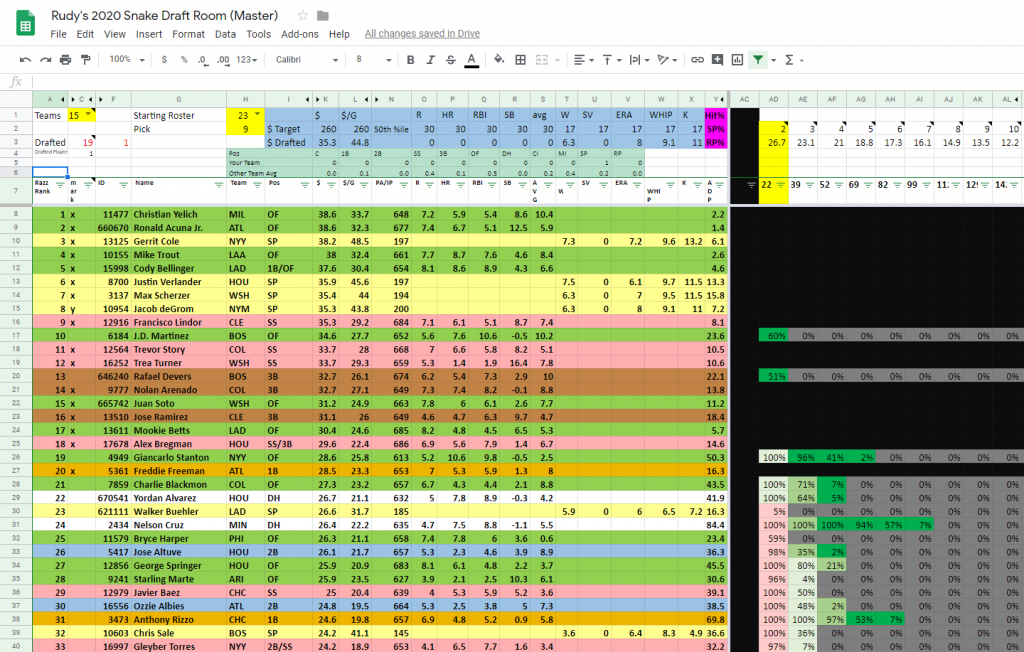Move document using the folder icon
This screenshot has width=1024, height=652.
point(323,15)
